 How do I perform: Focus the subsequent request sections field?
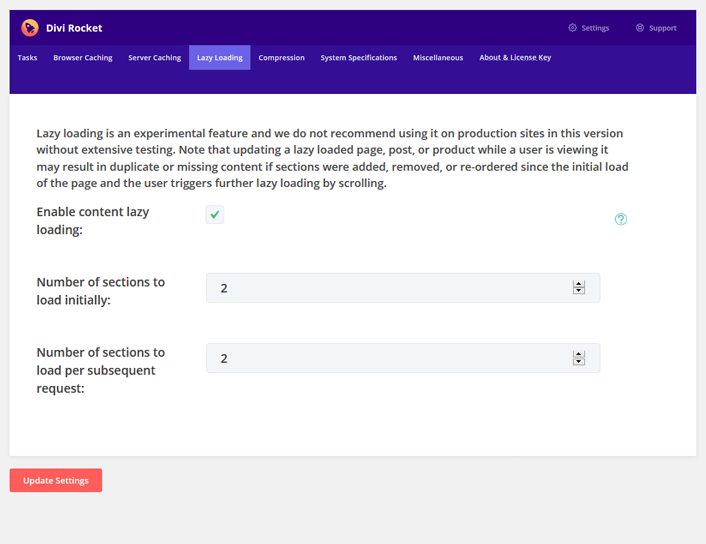click(403, 358)
